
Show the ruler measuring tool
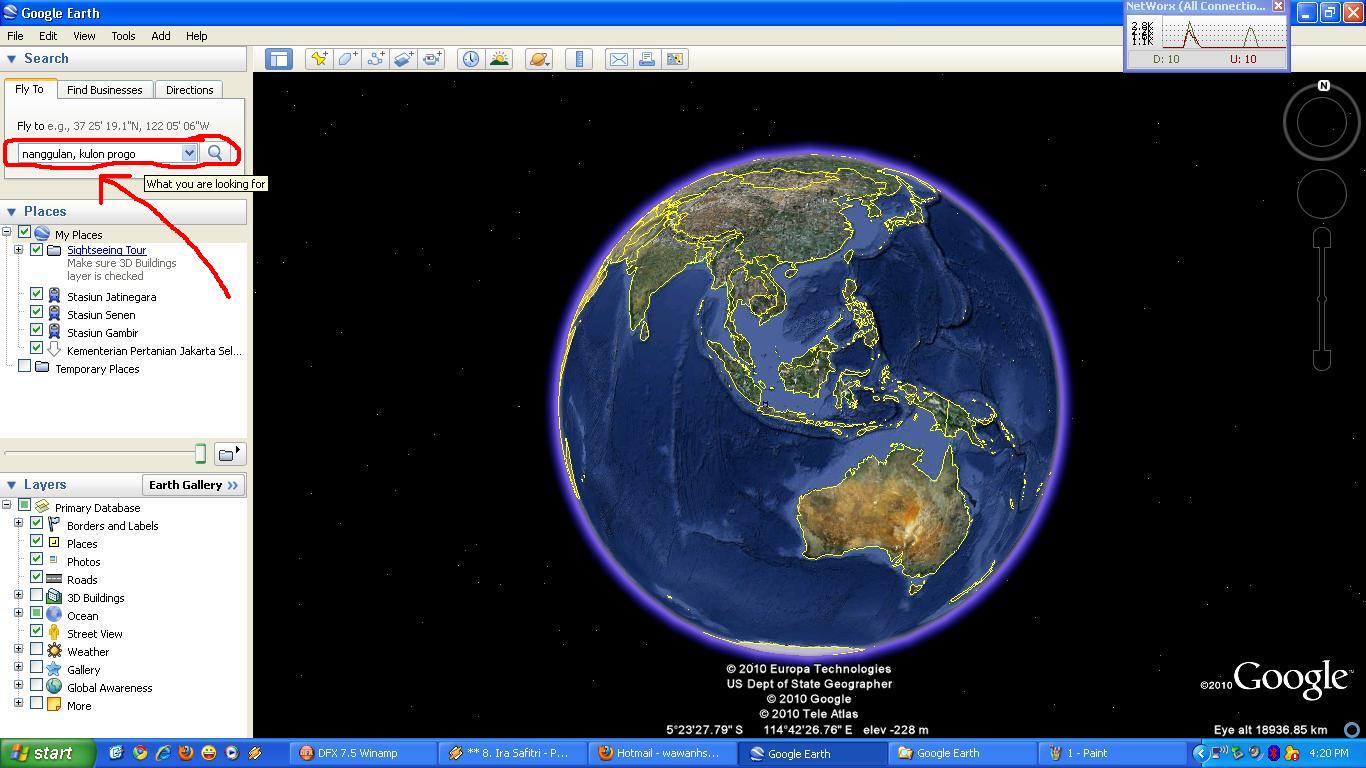(579, 59)
